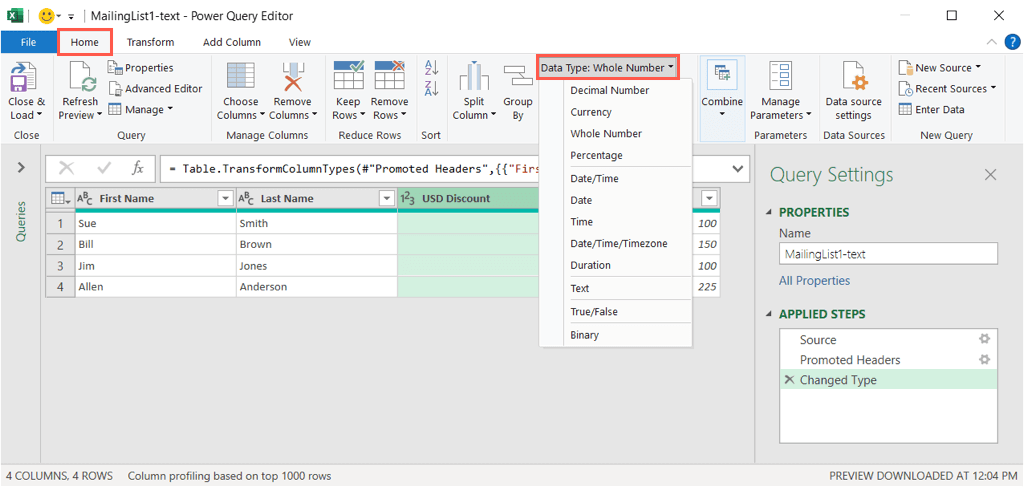Select Duration data type

point(590,266)
